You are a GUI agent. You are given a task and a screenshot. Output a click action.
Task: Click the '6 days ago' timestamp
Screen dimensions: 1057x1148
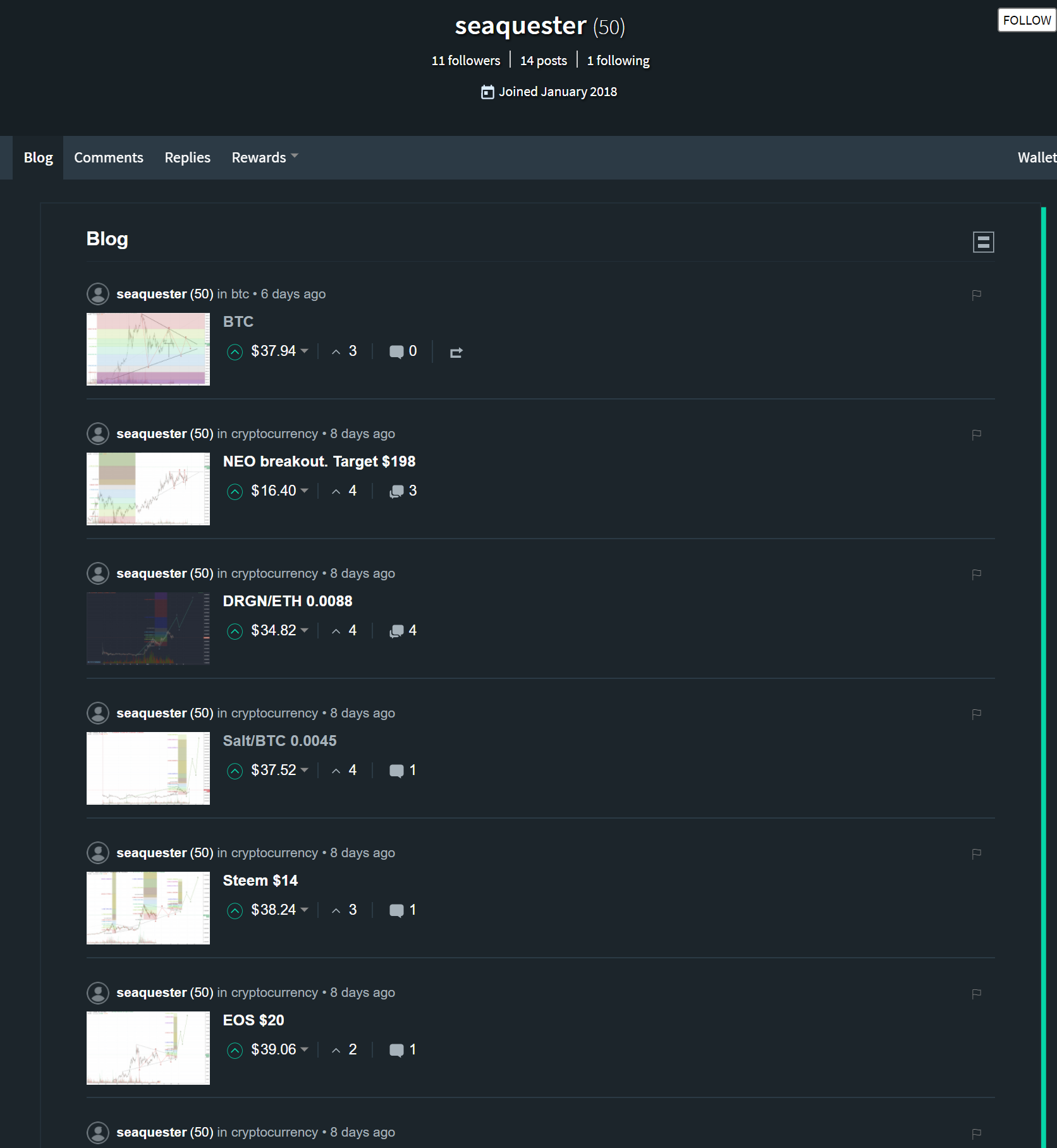click(293, 294)
